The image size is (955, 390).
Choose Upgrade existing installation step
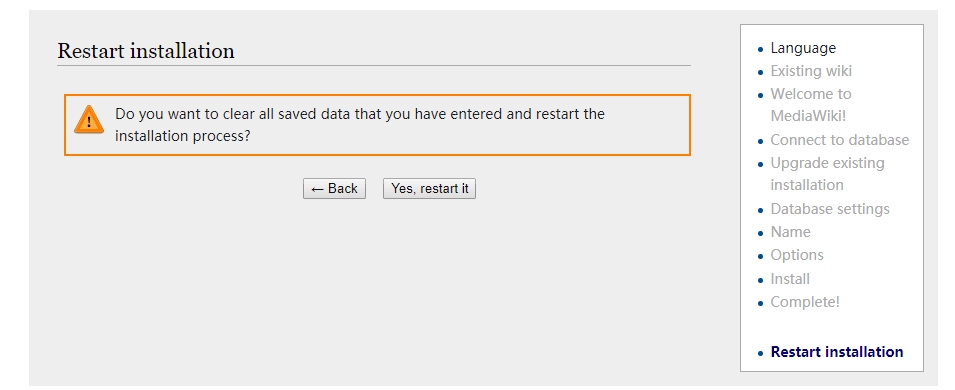(x=827, y=174)
